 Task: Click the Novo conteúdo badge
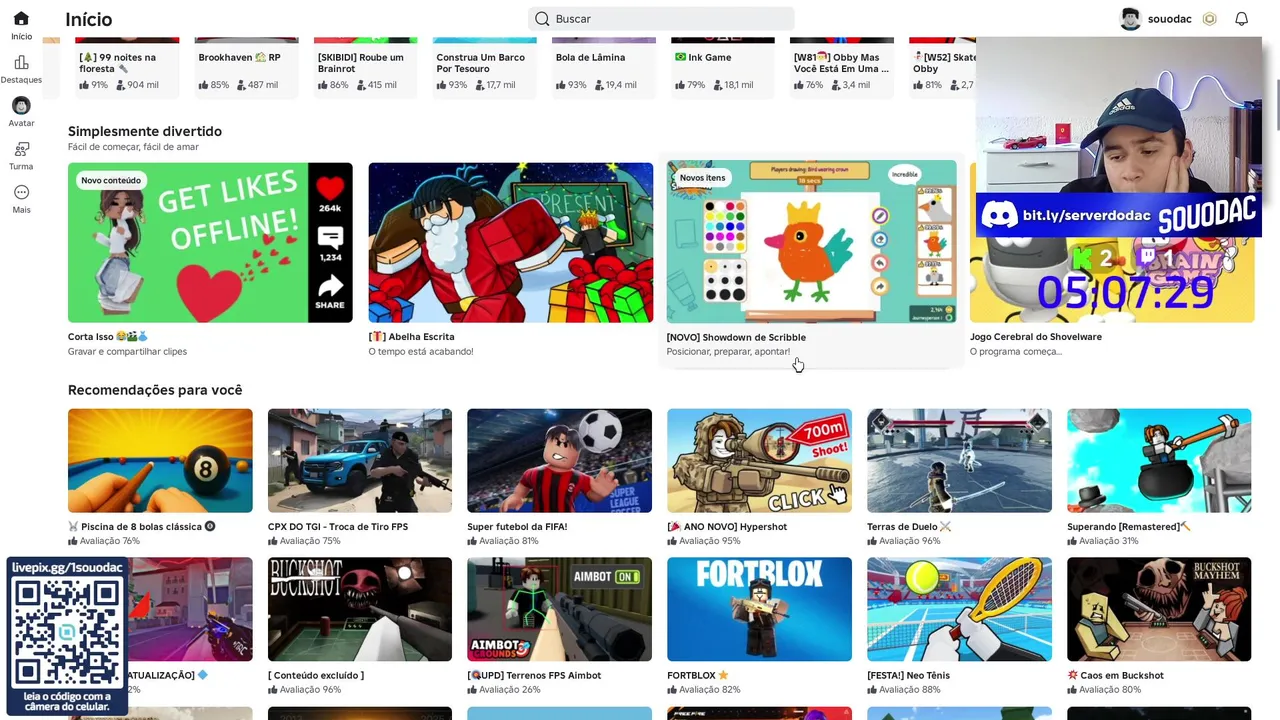[x=111, y=180]
